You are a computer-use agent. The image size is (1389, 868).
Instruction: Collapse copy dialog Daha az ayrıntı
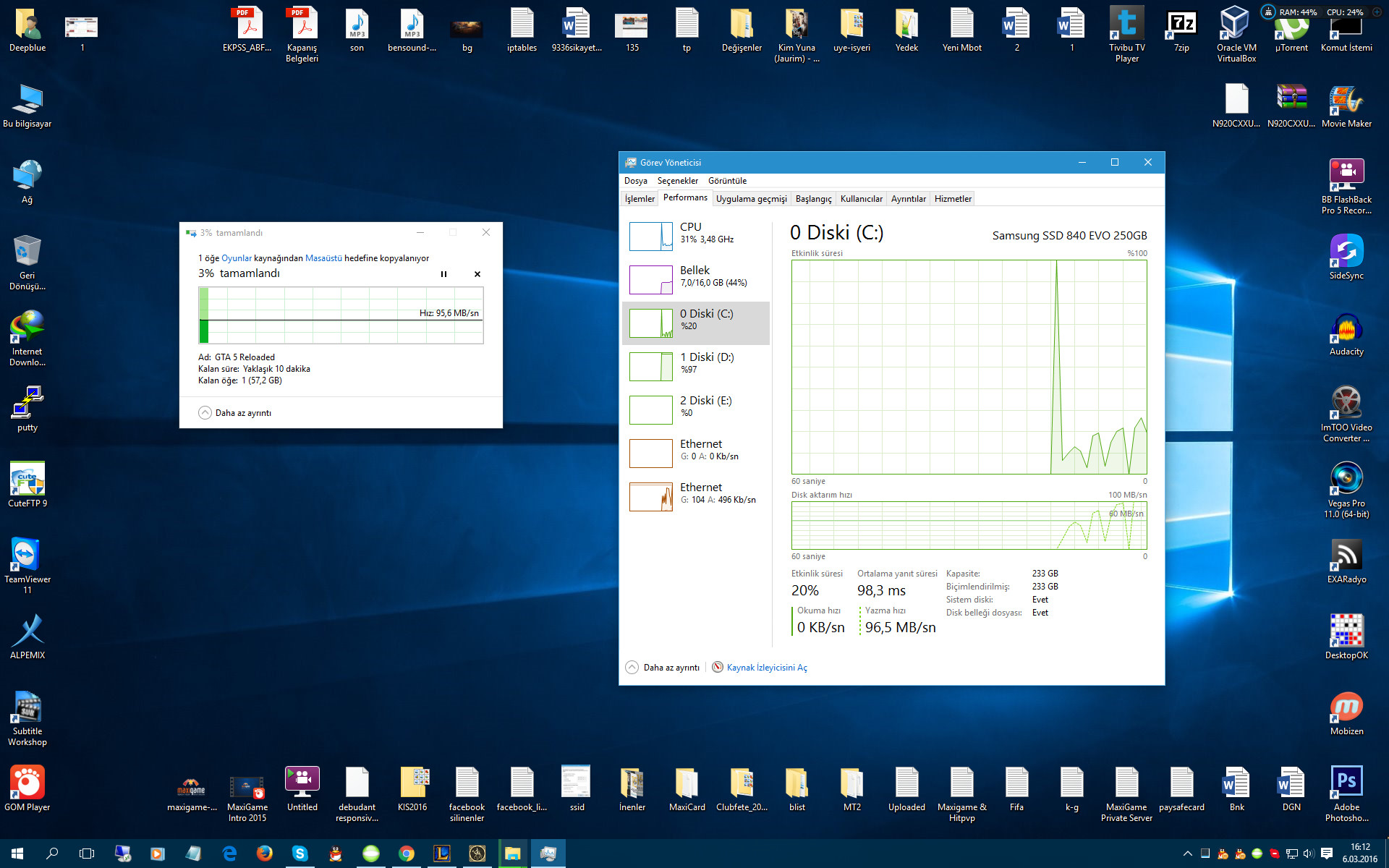coord(235,413)
